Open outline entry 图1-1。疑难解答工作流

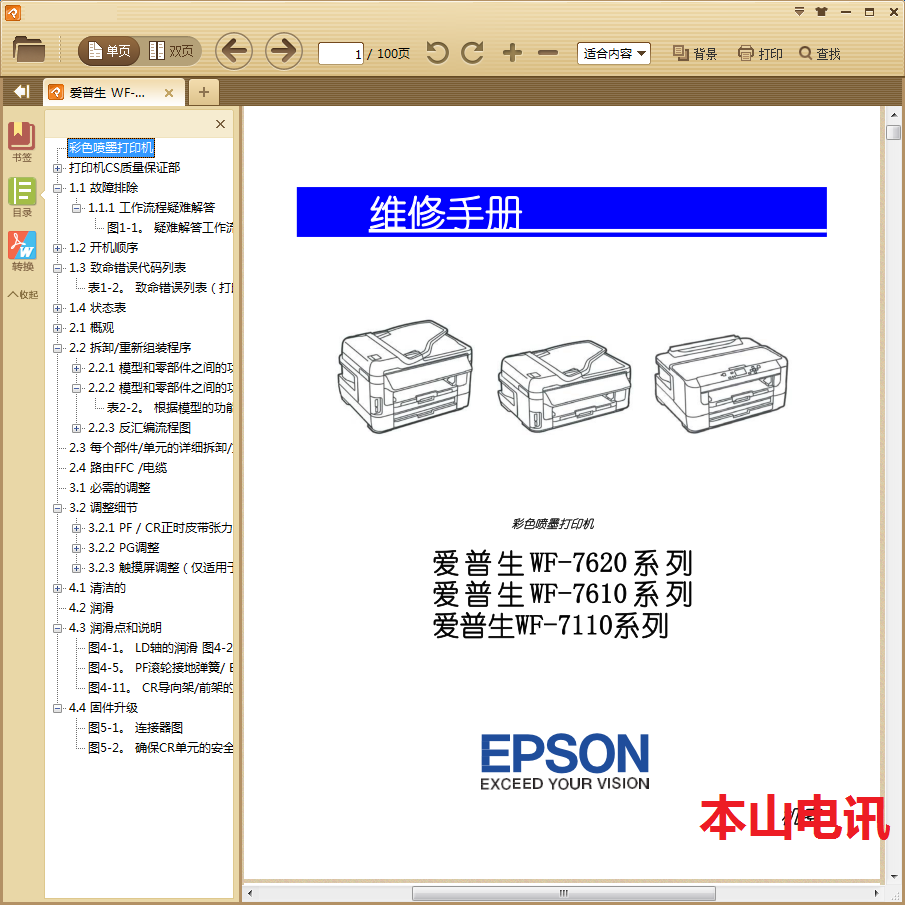click(170, 228)
